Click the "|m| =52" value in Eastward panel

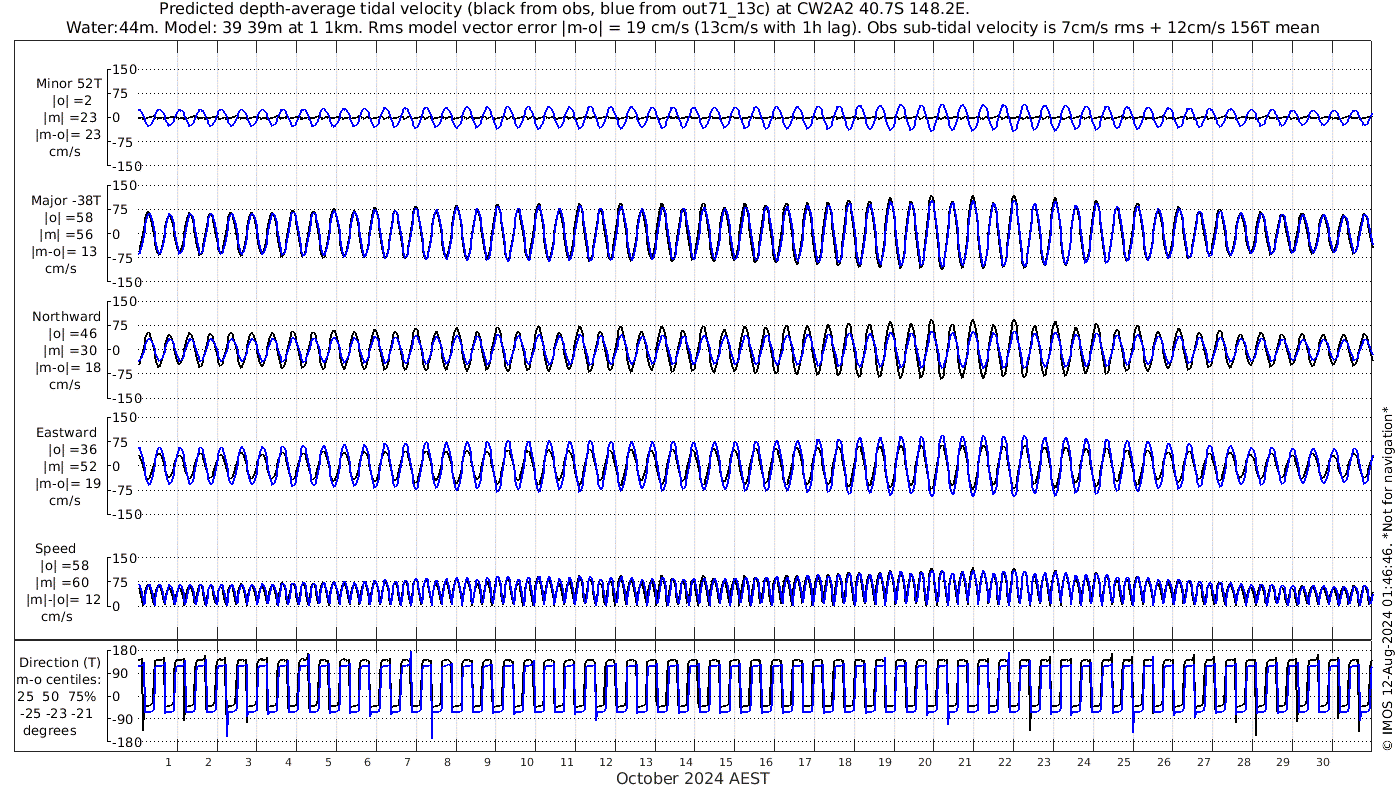tap(68, 467)
